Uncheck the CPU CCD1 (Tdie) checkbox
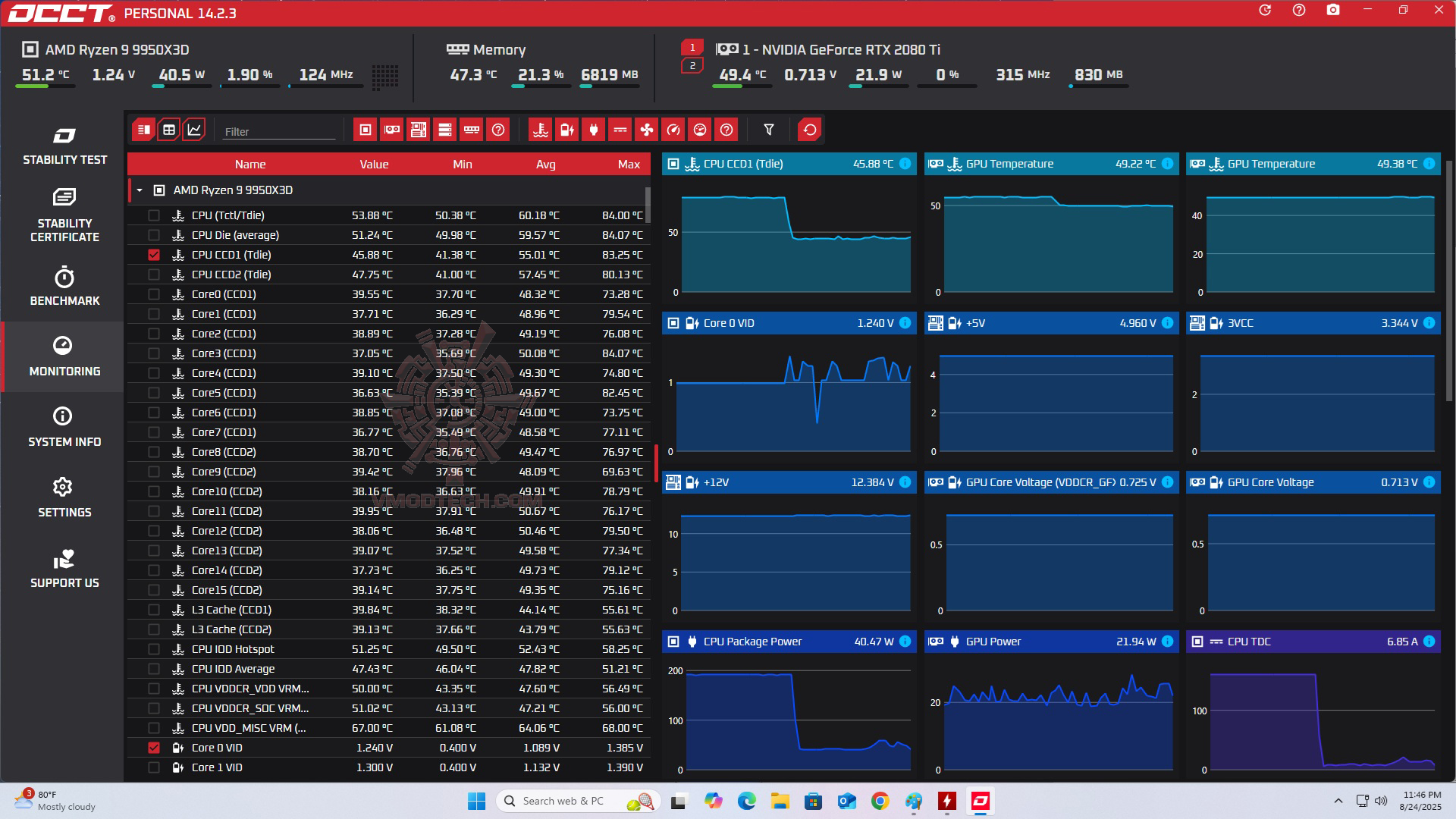1456x819 pixels. tap(154, 255)
